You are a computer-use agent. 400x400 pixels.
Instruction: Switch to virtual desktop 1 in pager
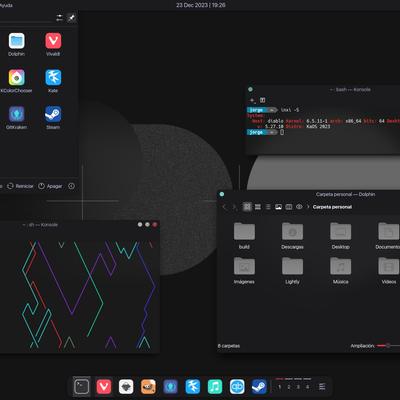tap(279, 387)
